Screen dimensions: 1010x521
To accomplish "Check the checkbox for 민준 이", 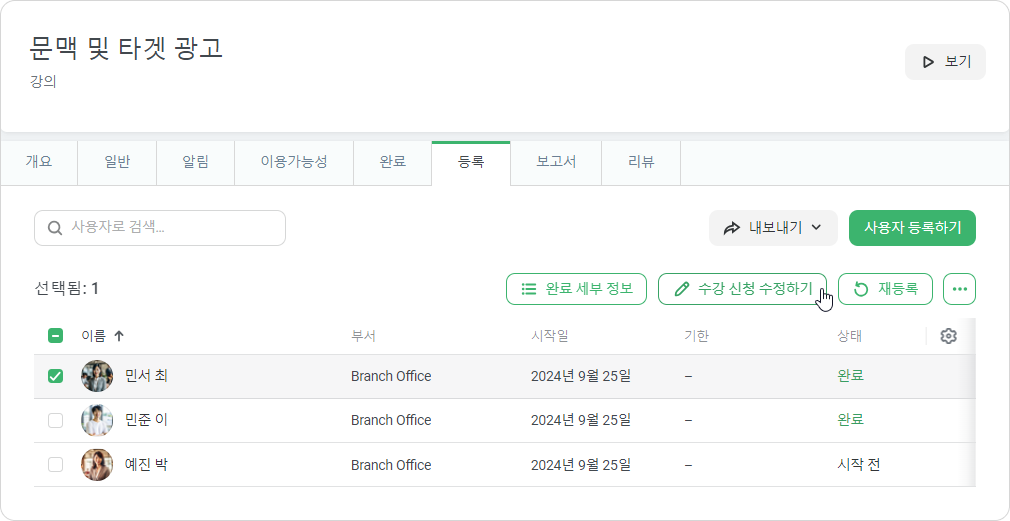I will 56,421.
